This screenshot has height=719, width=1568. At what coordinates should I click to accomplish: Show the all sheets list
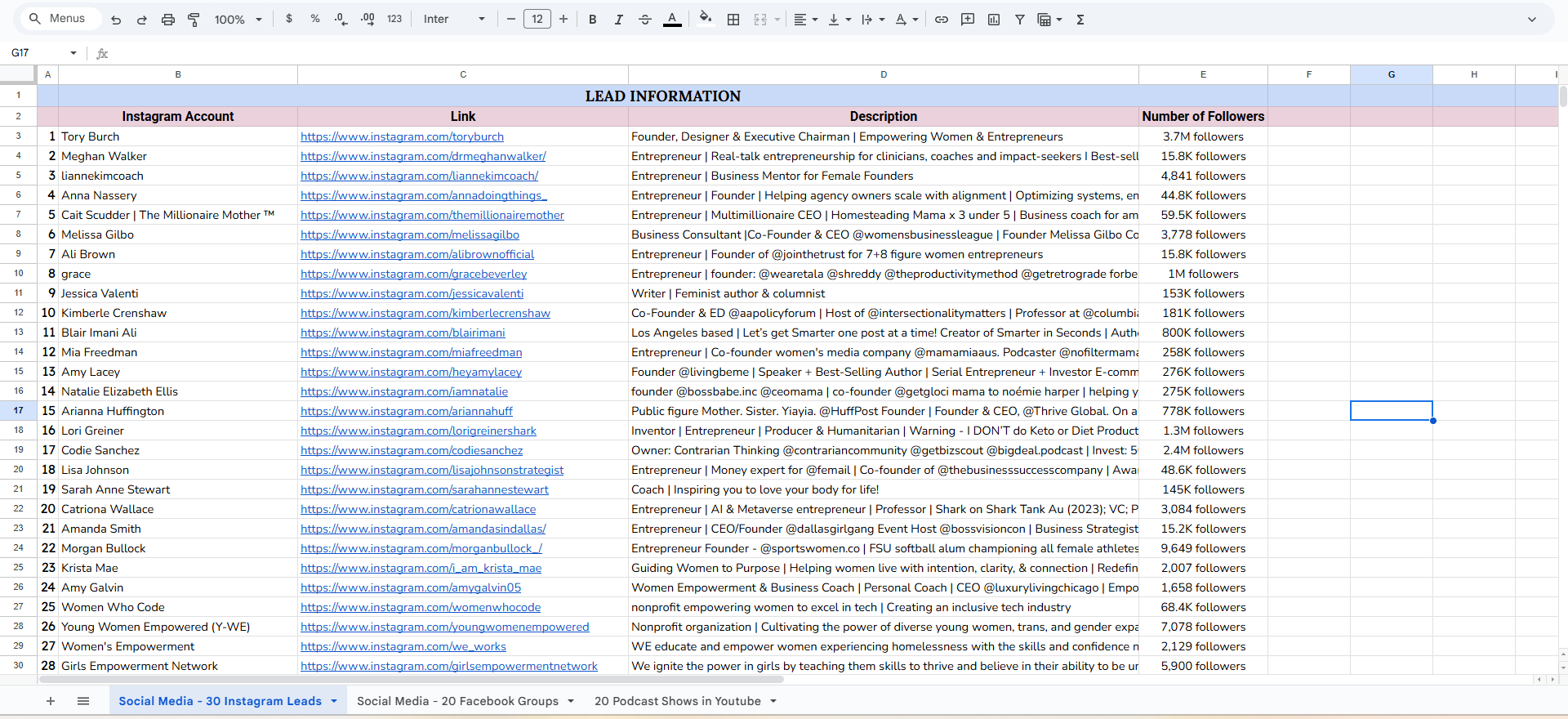(83, 701)
